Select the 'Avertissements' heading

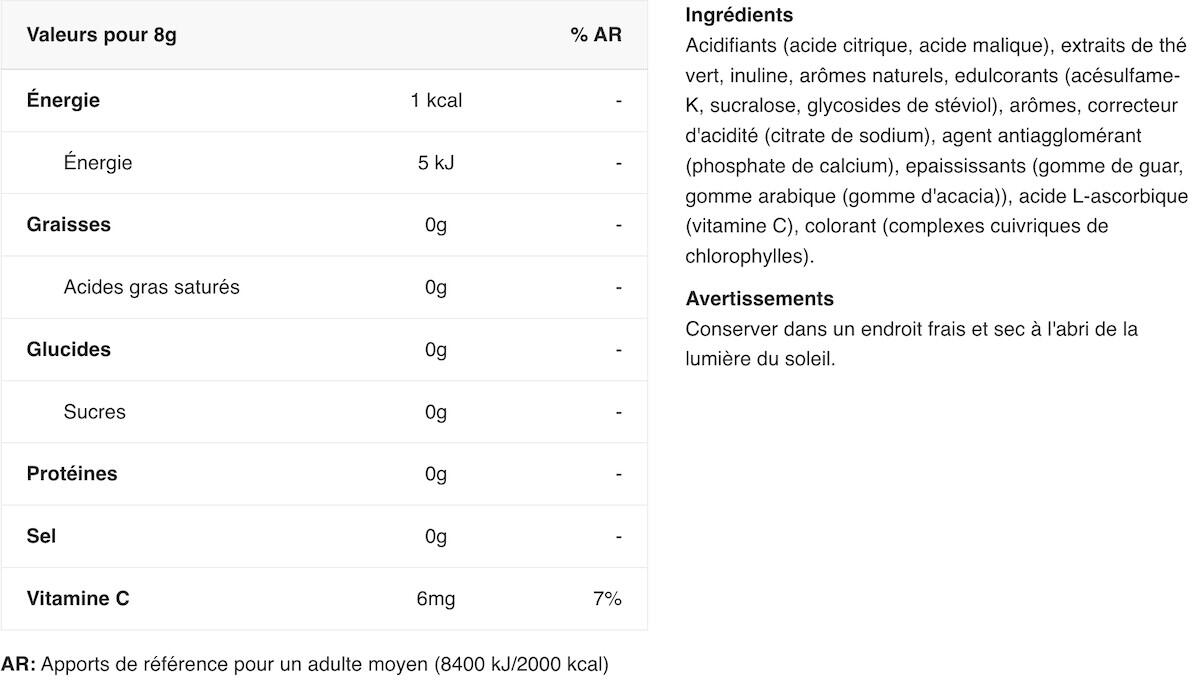(760, 298)
